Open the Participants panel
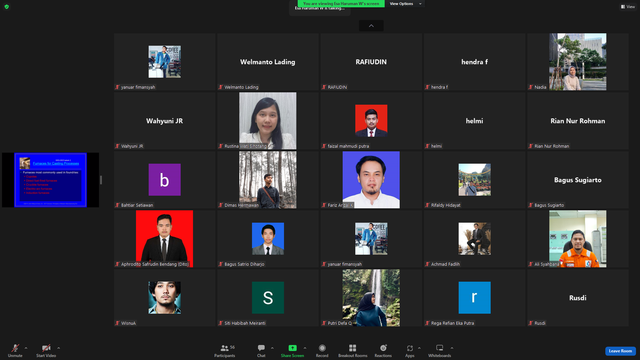Image resolution: width=640 pixels, height=360 pixels. point(225,350)
